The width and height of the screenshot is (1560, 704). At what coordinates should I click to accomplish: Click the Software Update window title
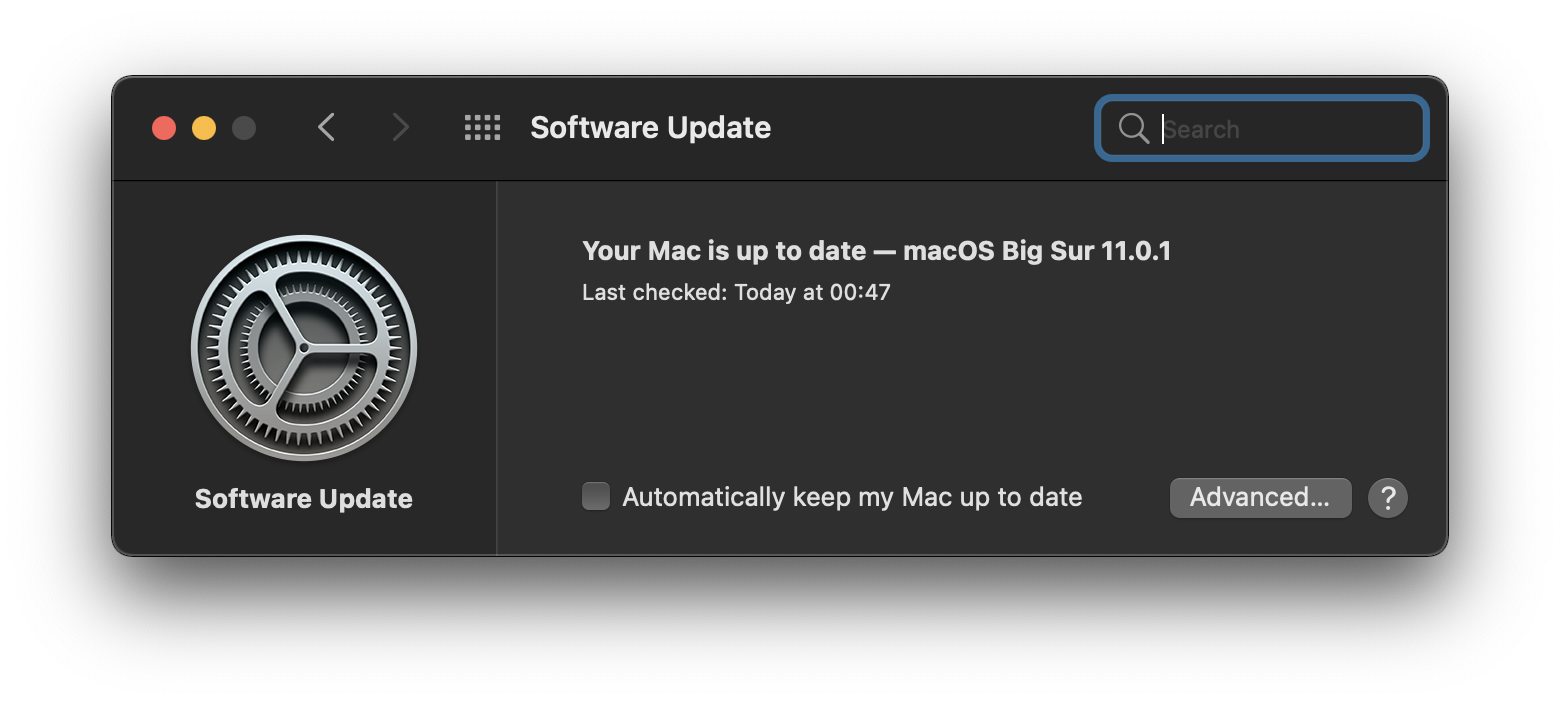coord(650,128)
